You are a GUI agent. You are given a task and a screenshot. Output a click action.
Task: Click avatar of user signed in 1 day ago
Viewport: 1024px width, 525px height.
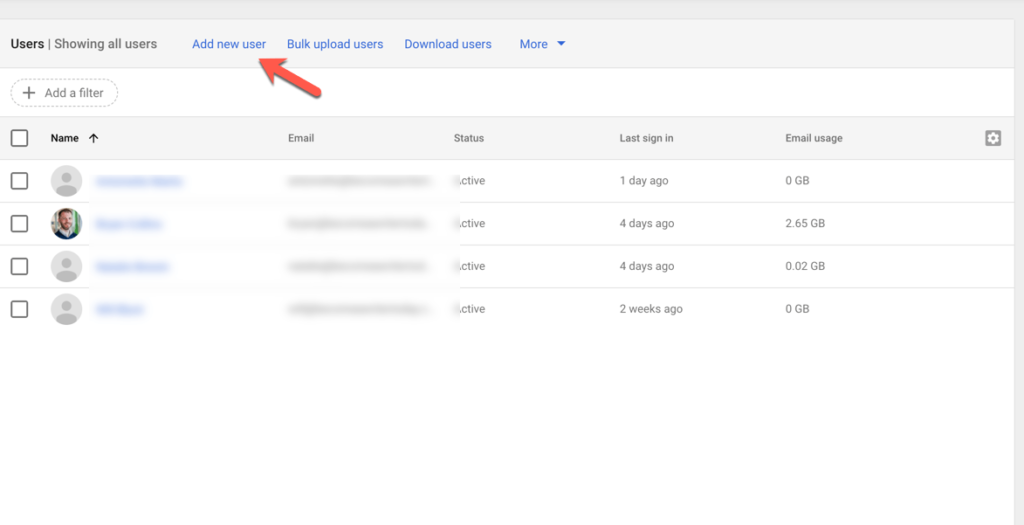[x=66, y=181]
